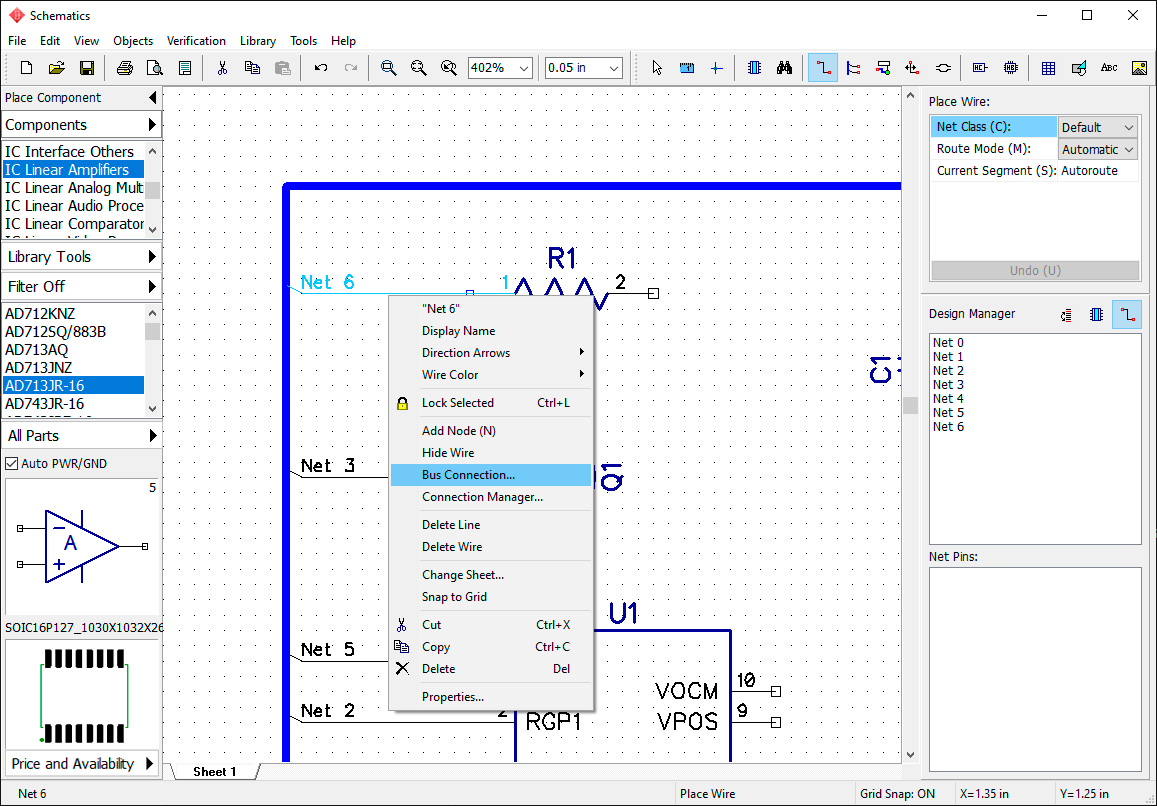Open the Direction Arrows submenu
1157x806 pixels.
[491, 353]
